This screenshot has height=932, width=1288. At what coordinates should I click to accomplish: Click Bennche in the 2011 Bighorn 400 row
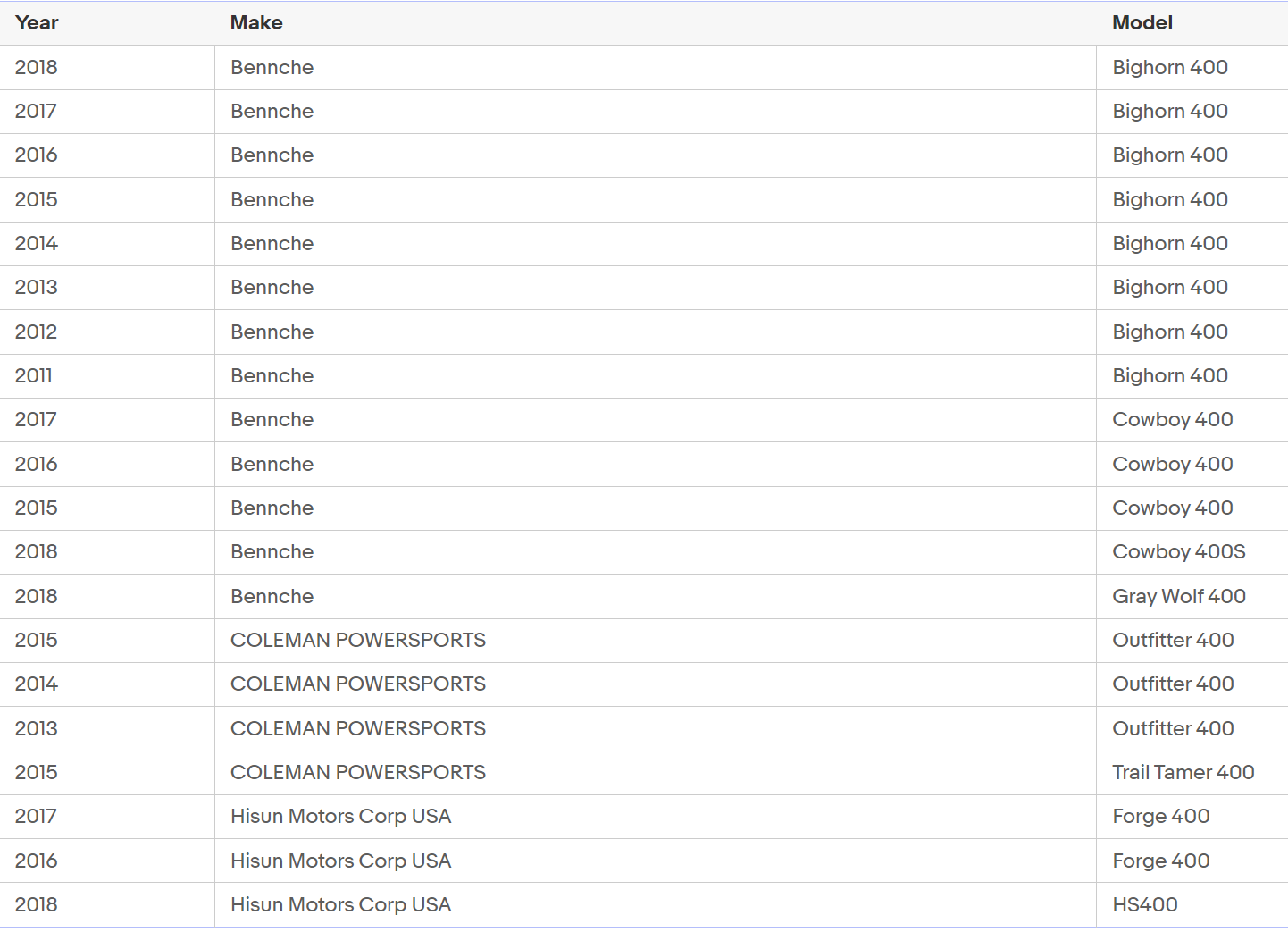(x=272, y=375)
